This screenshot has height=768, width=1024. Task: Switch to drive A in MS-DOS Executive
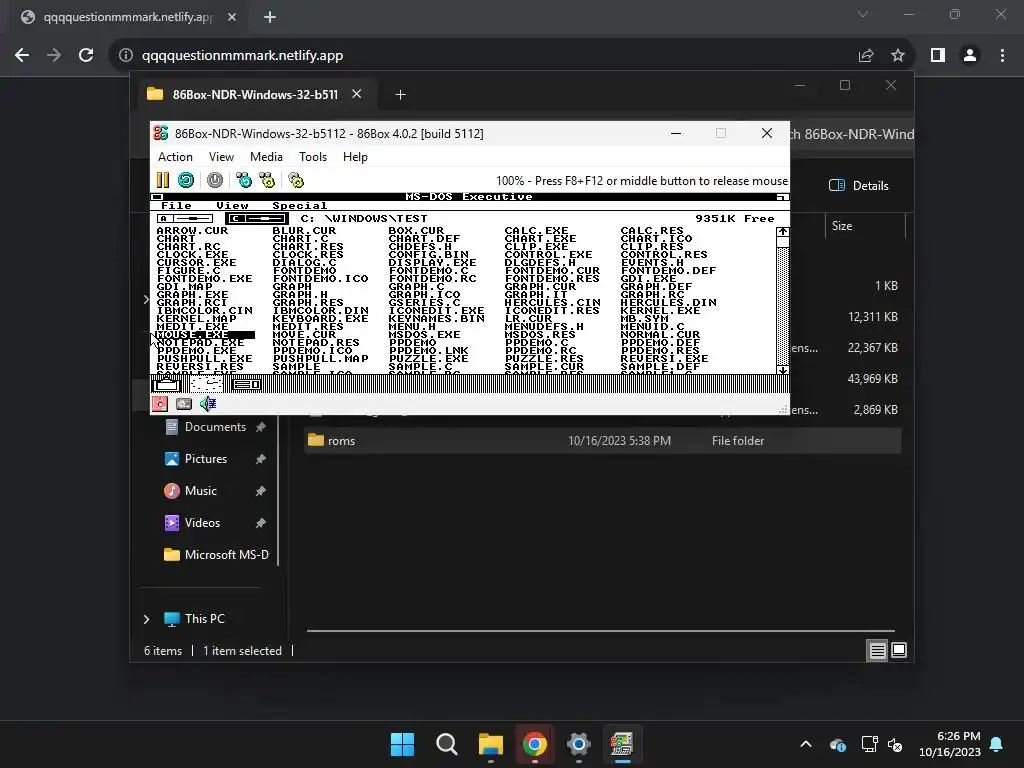pyautogui.click(x=185, y=219)
